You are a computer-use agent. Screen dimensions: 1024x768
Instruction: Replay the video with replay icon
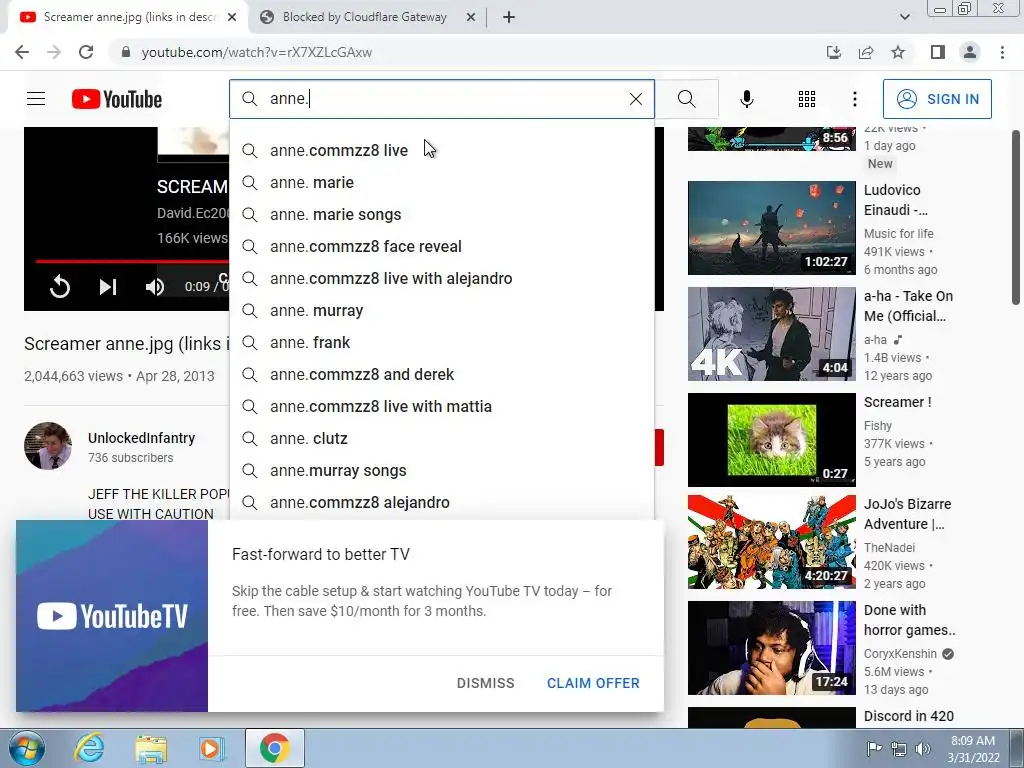[x=59, y=287]
